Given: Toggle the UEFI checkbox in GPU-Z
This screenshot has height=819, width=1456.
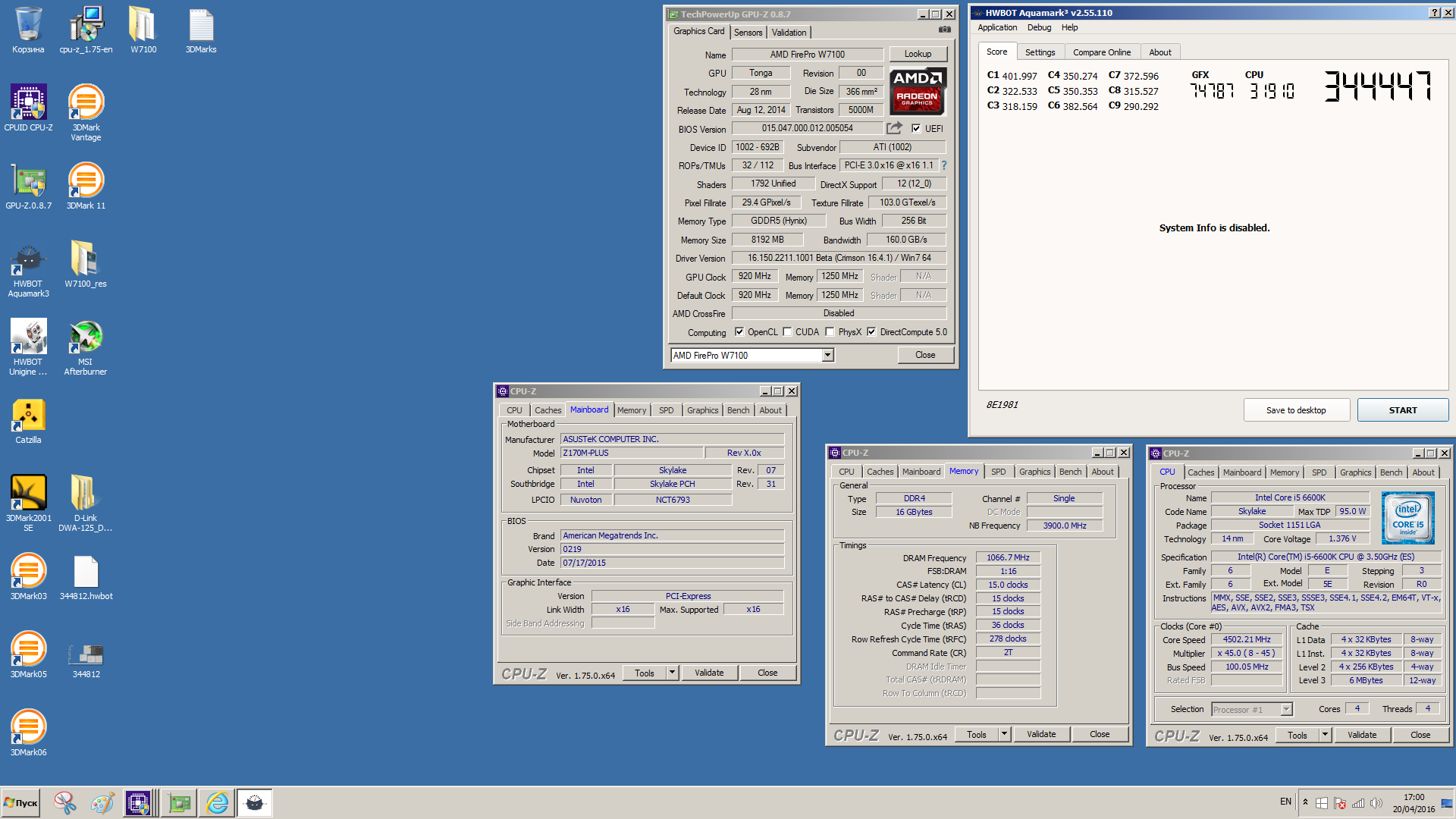Looking at the screenshot, I should pos(916,129).
